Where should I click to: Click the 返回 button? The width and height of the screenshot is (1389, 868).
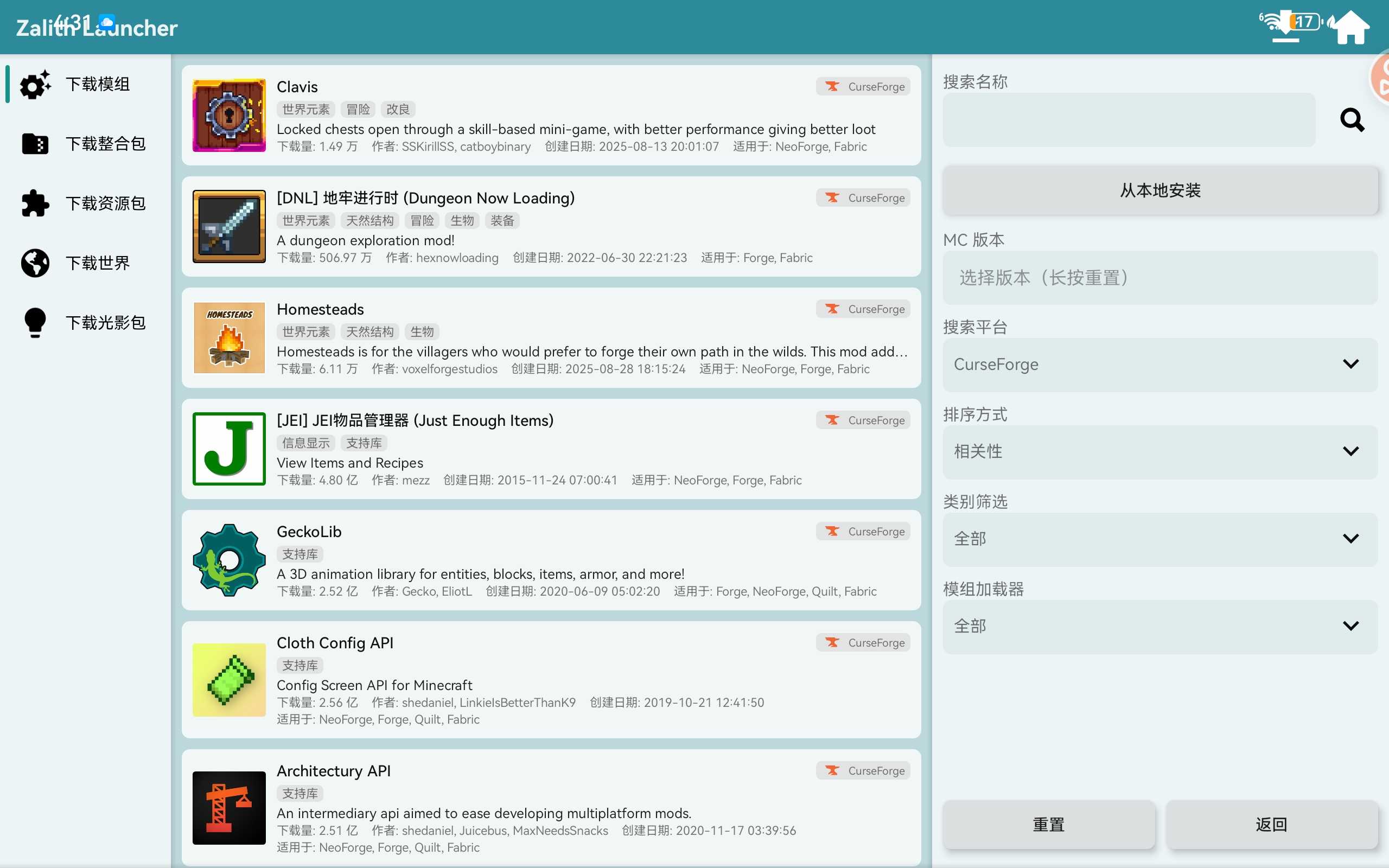pos(1271,825)
